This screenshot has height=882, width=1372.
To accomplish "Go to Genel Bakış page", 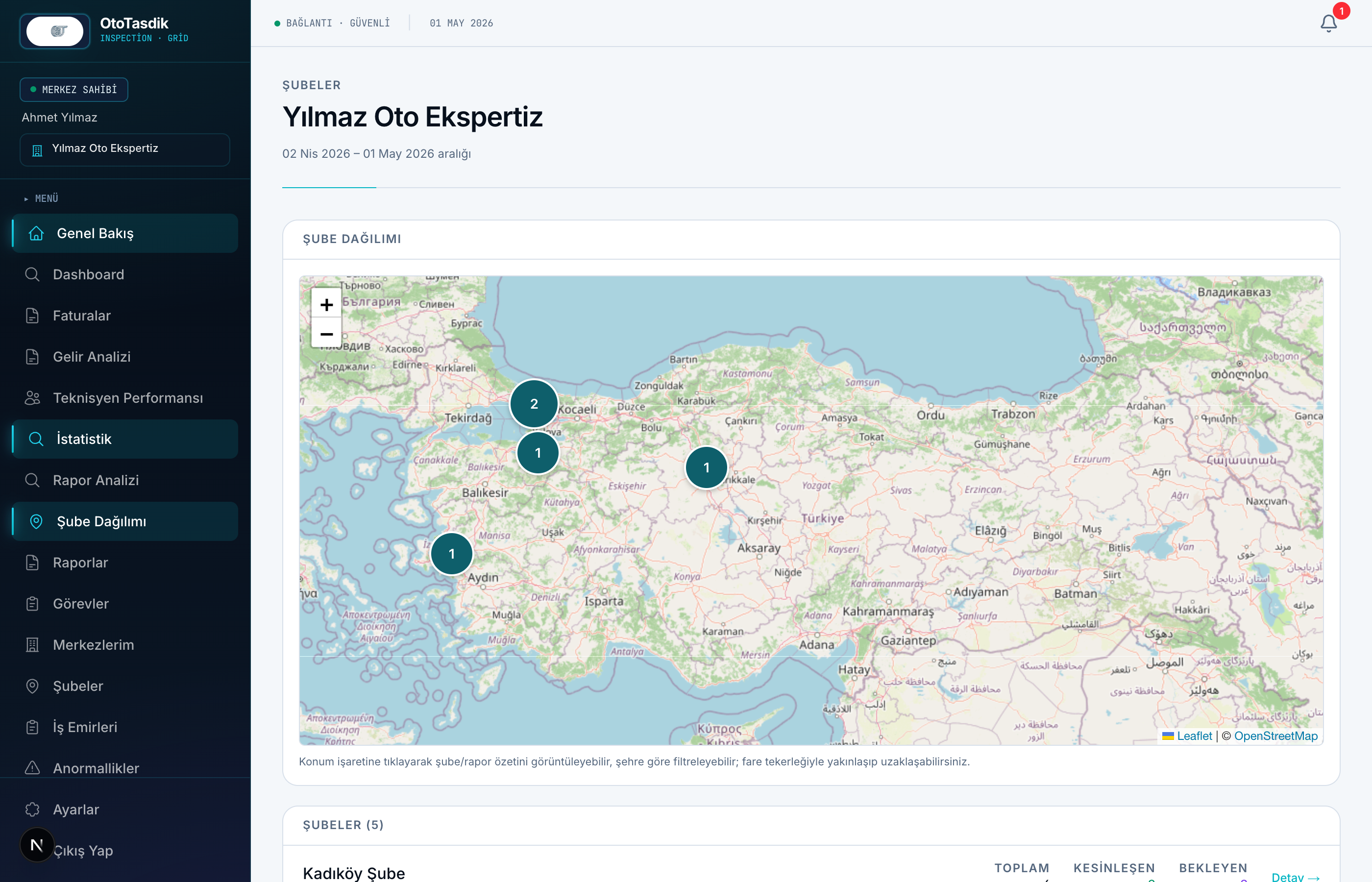I will pos(125,233).
